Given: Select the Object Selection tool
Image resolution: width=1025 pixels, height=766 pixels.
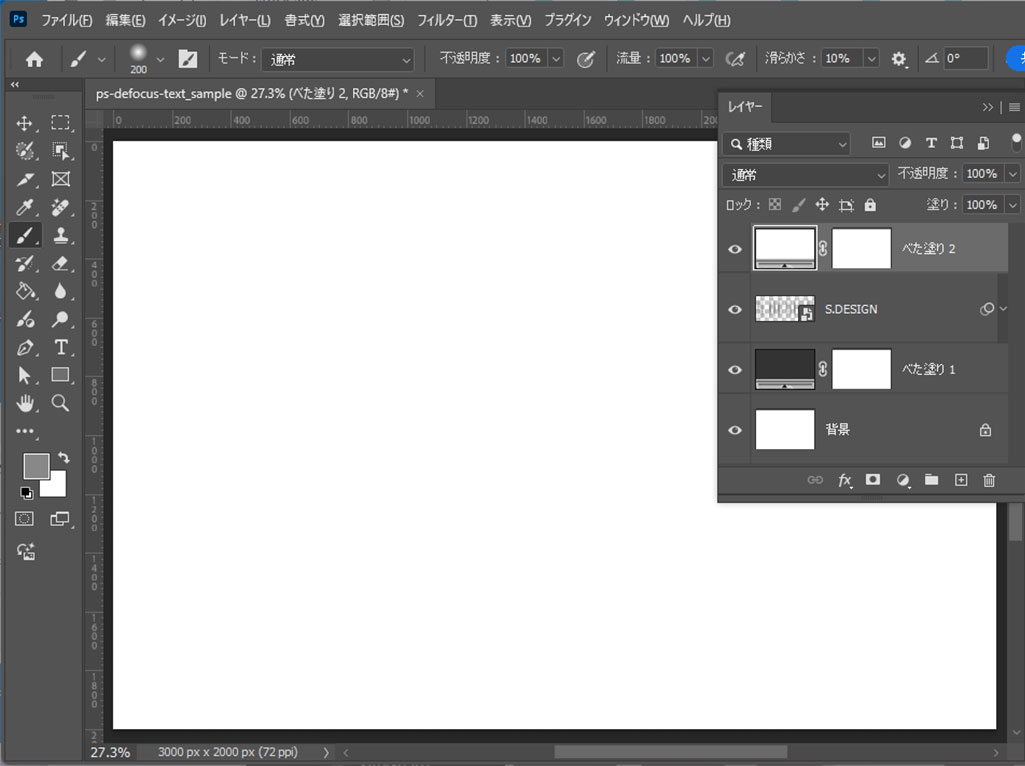Looking at the screenshot, I should [x=60, y=151].
